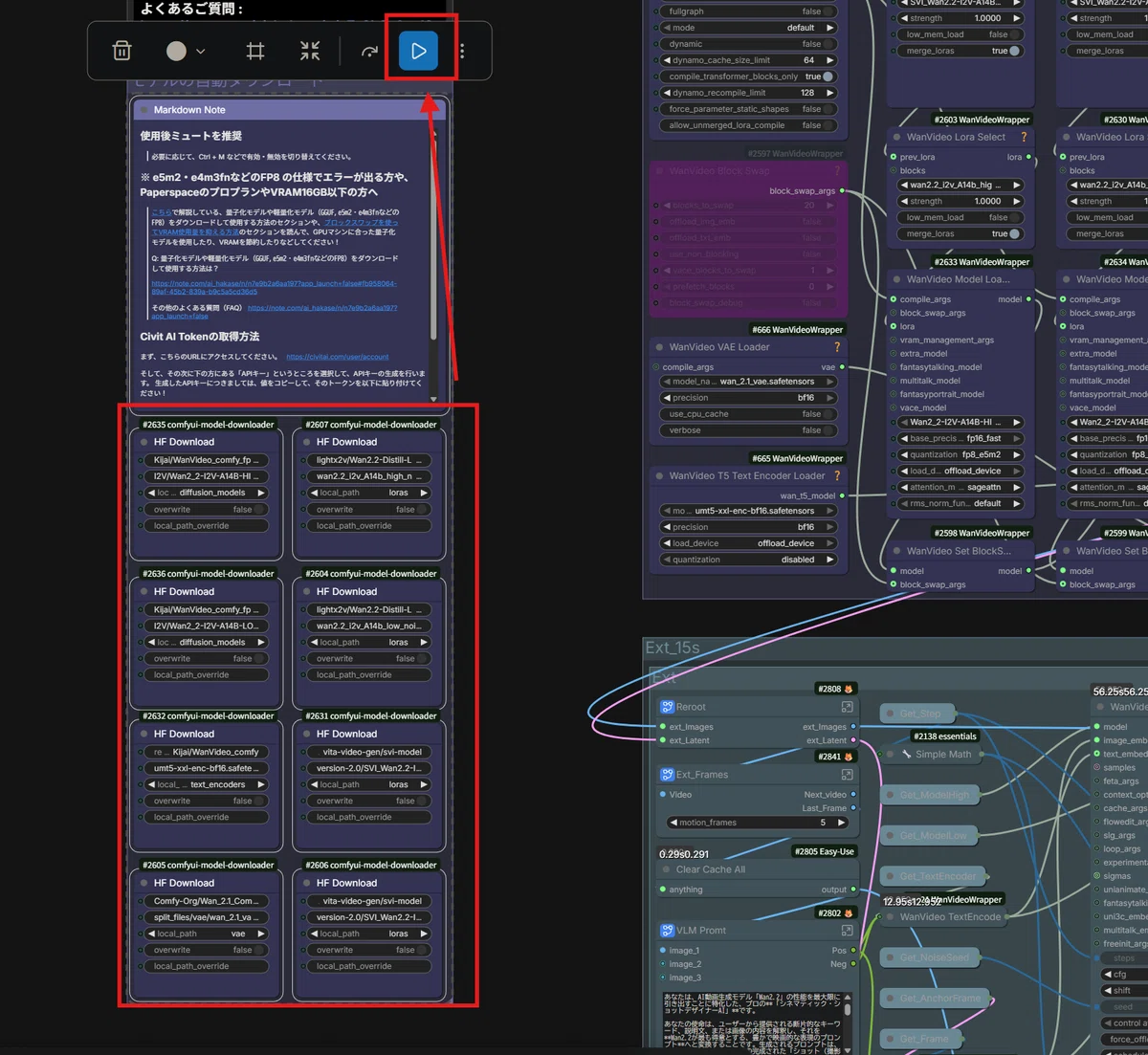Open help icon on WanVideo Block Swap node
This screenshot has width=1148, height=1055.
[x=837, y=170]
